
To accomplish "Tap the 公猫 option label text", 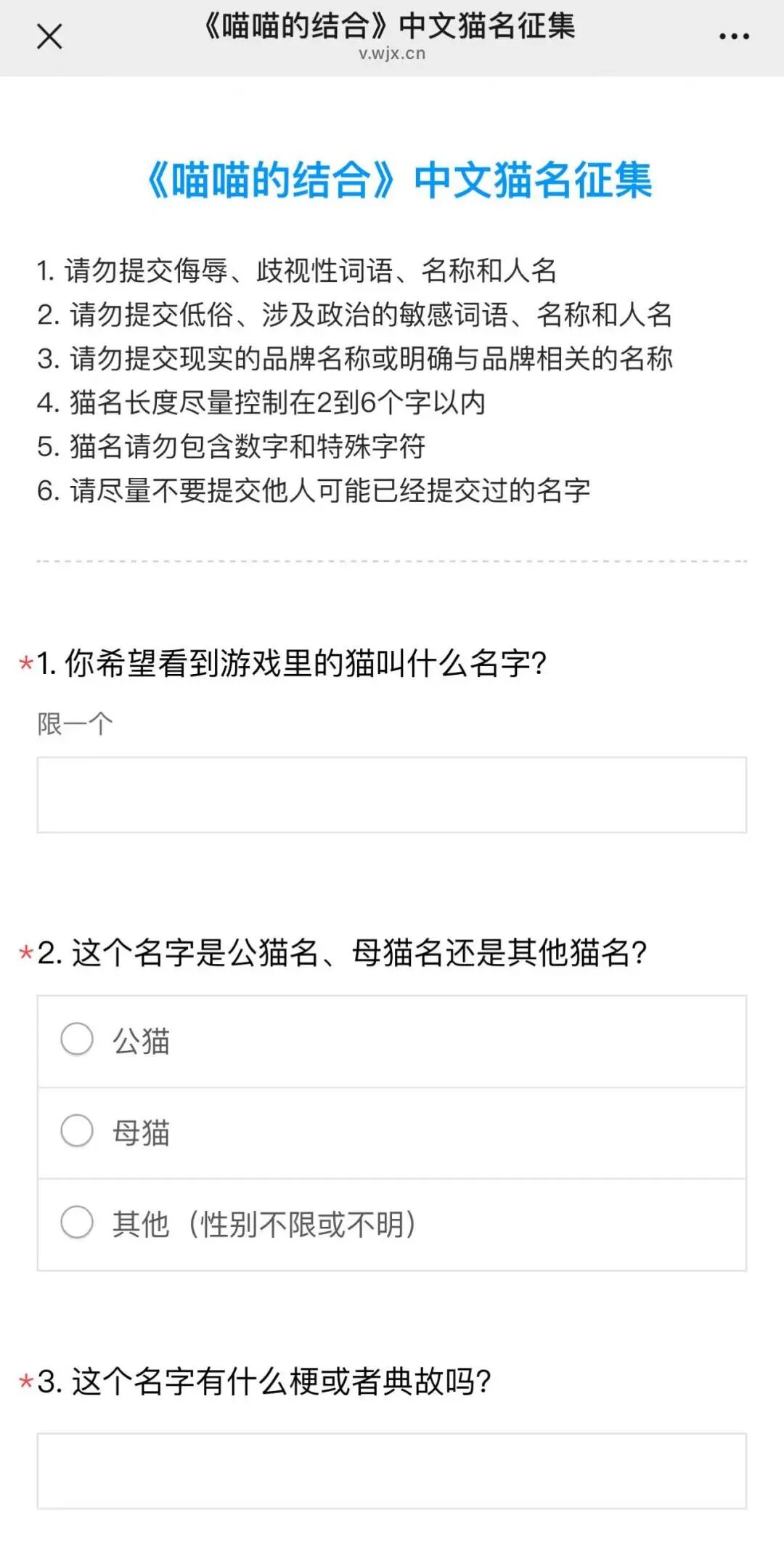I will tap(141, 1041).
